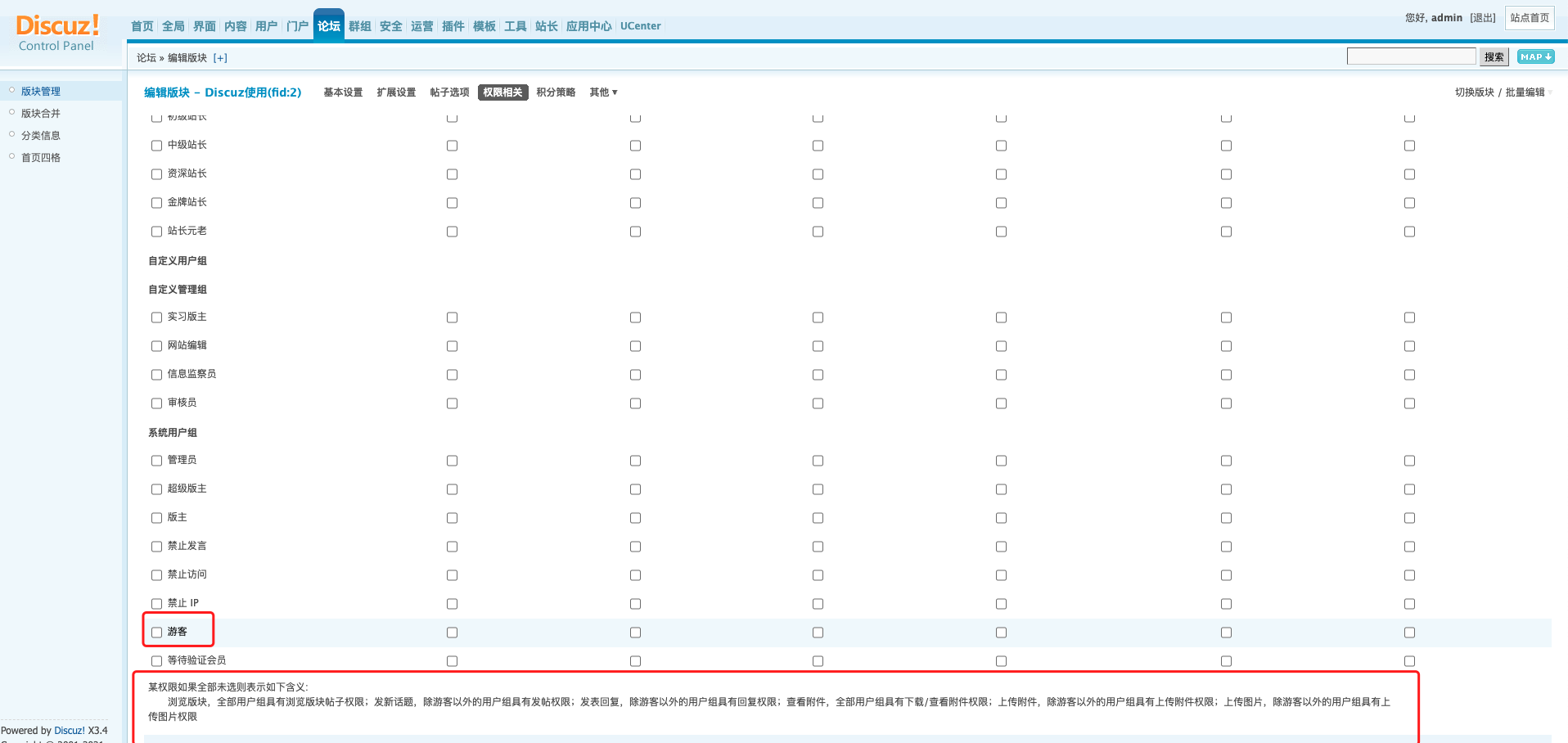Click the Discuz! Control Panel logo
The height and width of the screenshot is (743, 1568).
(x=56, y=33)
